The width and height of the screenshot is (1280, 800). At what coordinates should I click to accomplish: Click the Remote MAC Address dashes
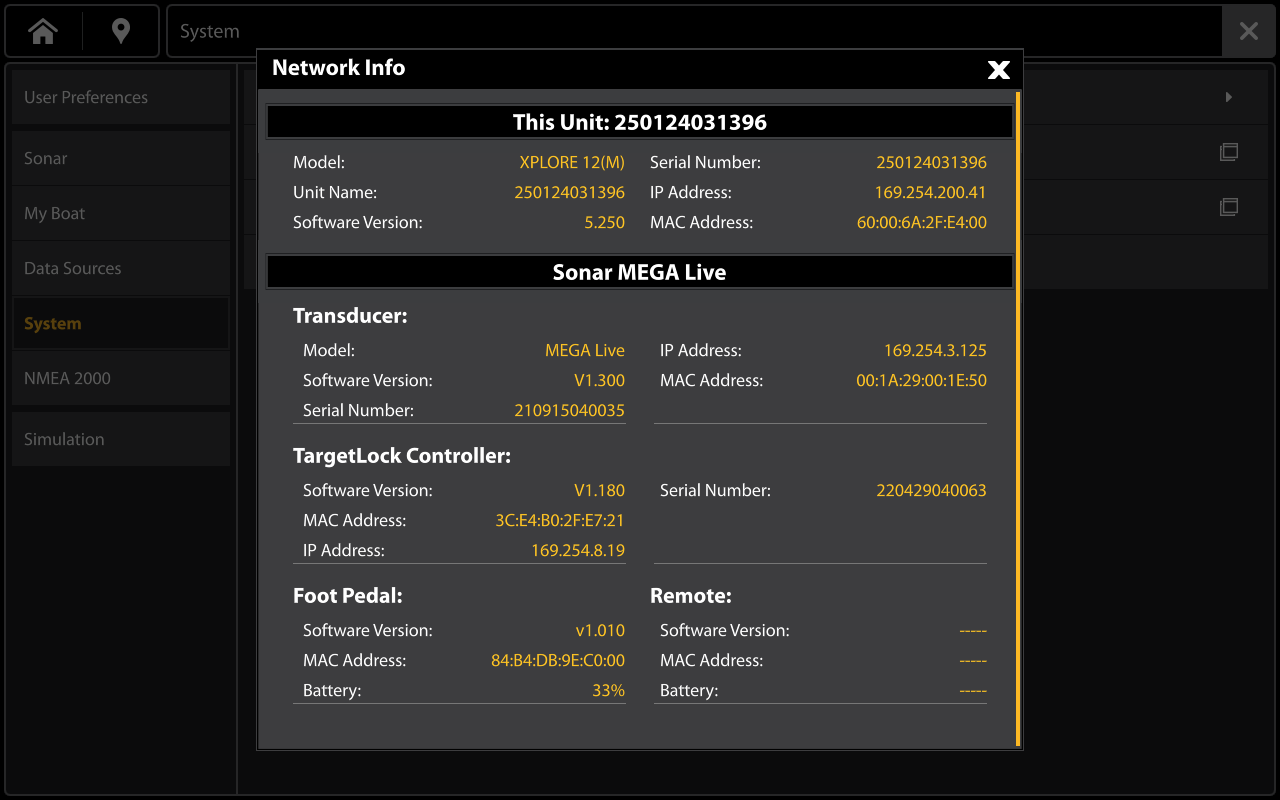[x=973, y=660]
